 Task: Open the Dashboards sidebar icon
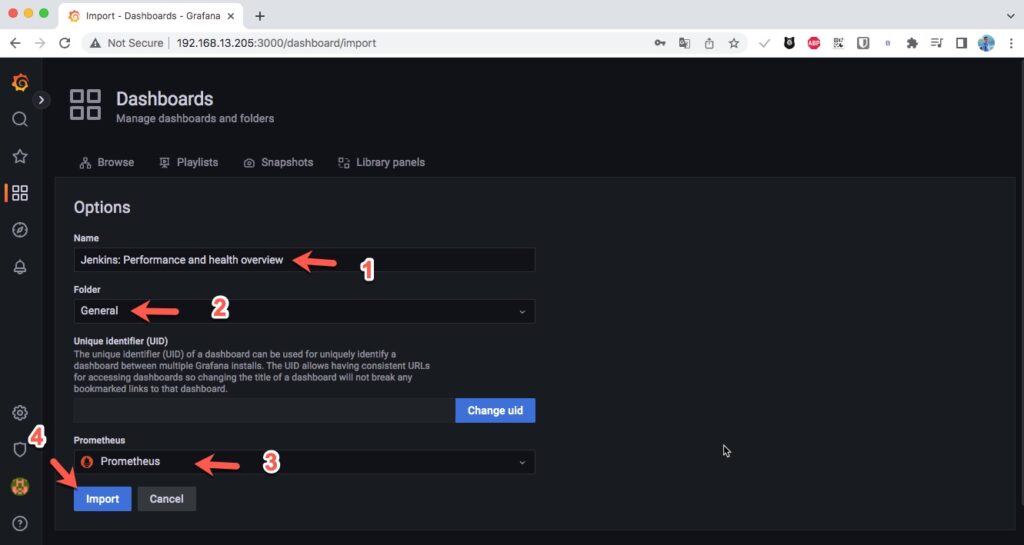(20, 193)
